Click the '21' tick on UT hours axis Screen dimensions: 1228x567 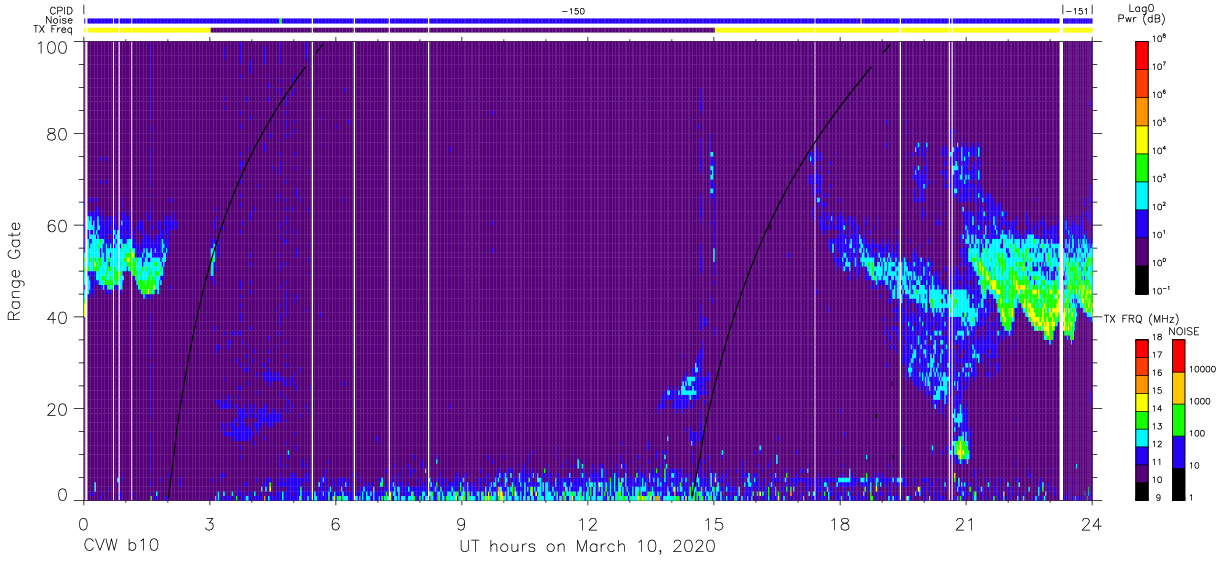click(966, 524)
